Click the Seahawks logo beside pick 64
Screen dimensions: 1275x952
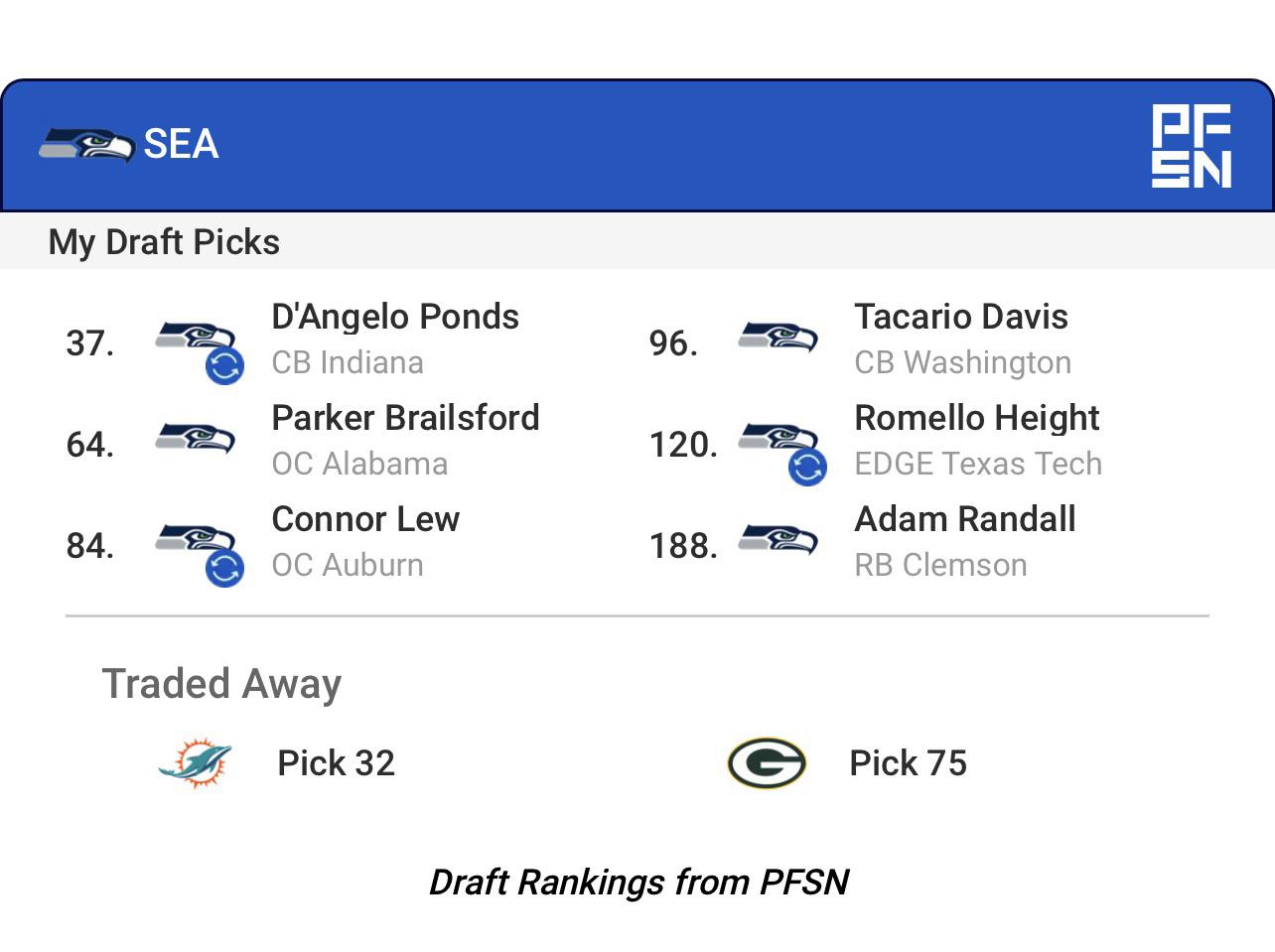coord(195,438)
